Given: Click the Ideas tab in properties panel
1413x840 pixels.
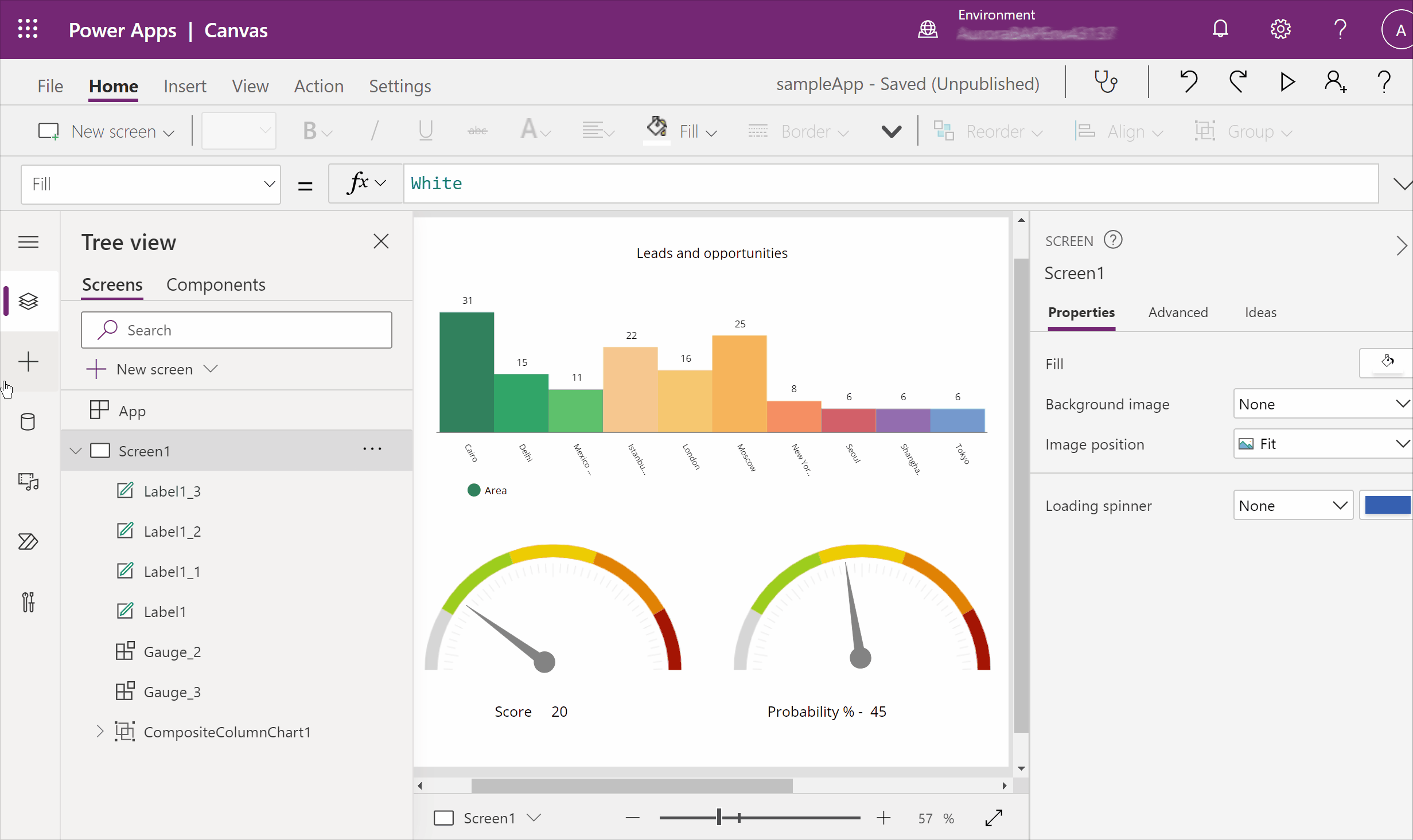Looking at the screenshot, I should click(x=1261, y=312).
